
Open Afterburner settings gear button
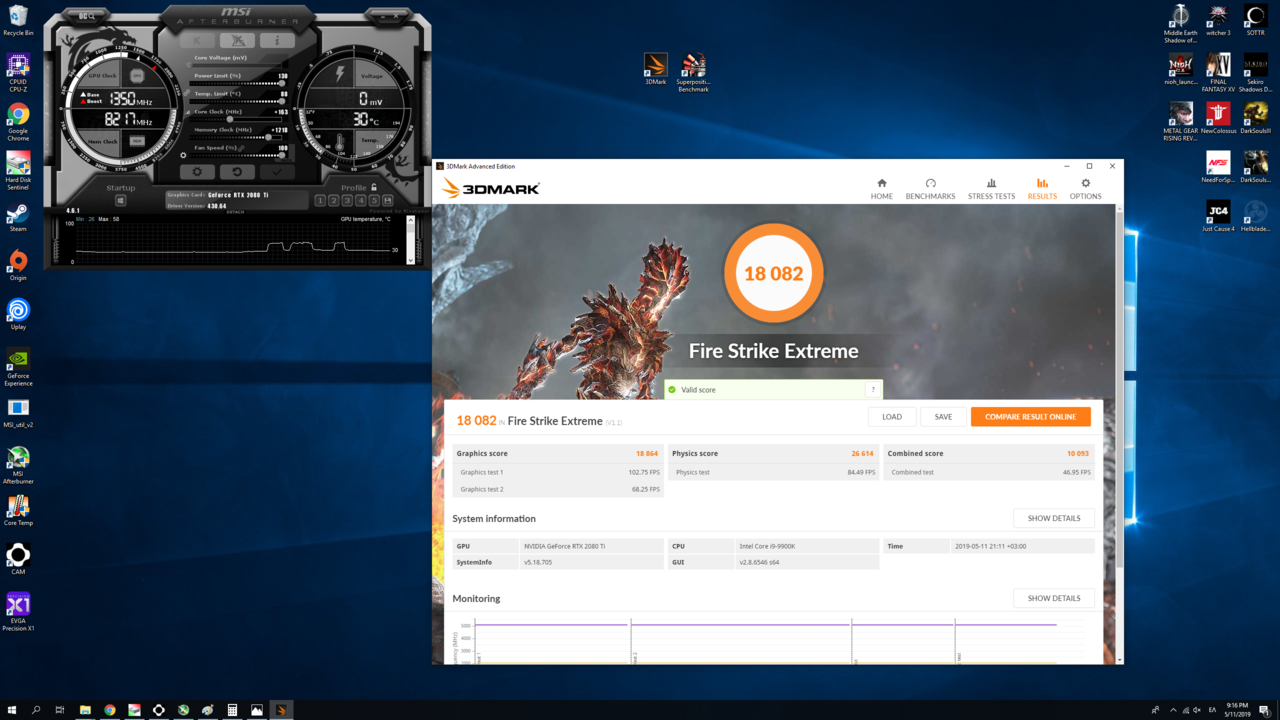[x=197, y=172]
